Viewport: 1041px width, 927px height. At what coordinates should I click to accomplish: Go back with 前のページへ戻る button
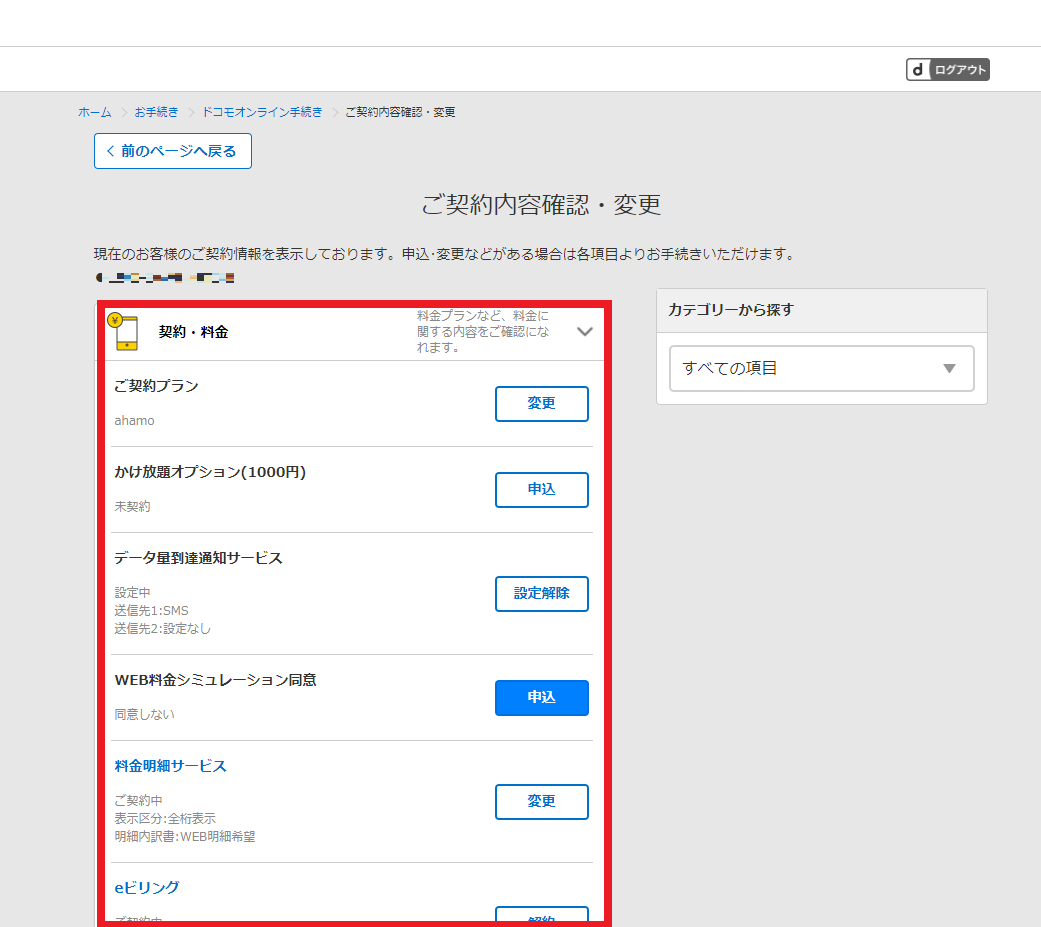click(x=173, y=151)
